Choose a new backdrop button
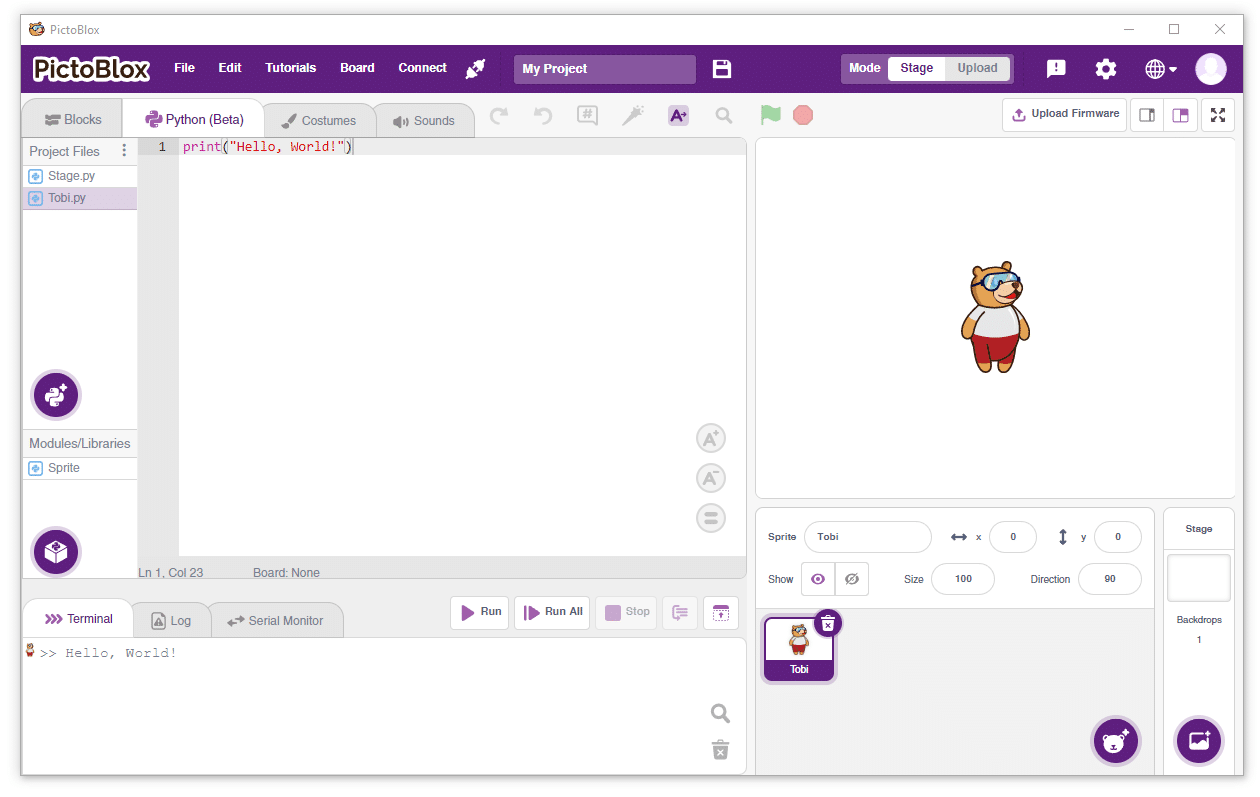1260x797 pixels. point(1199,741)
